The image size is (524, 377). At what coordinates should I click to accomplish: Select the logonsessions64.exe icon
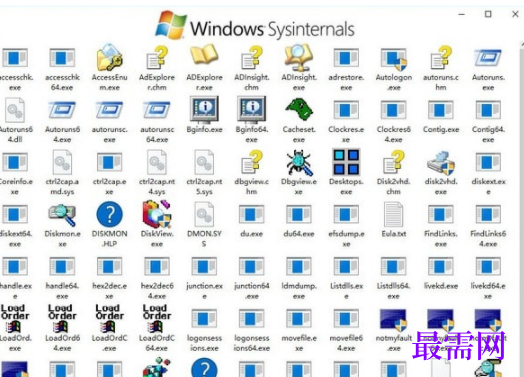coord(252,319)
